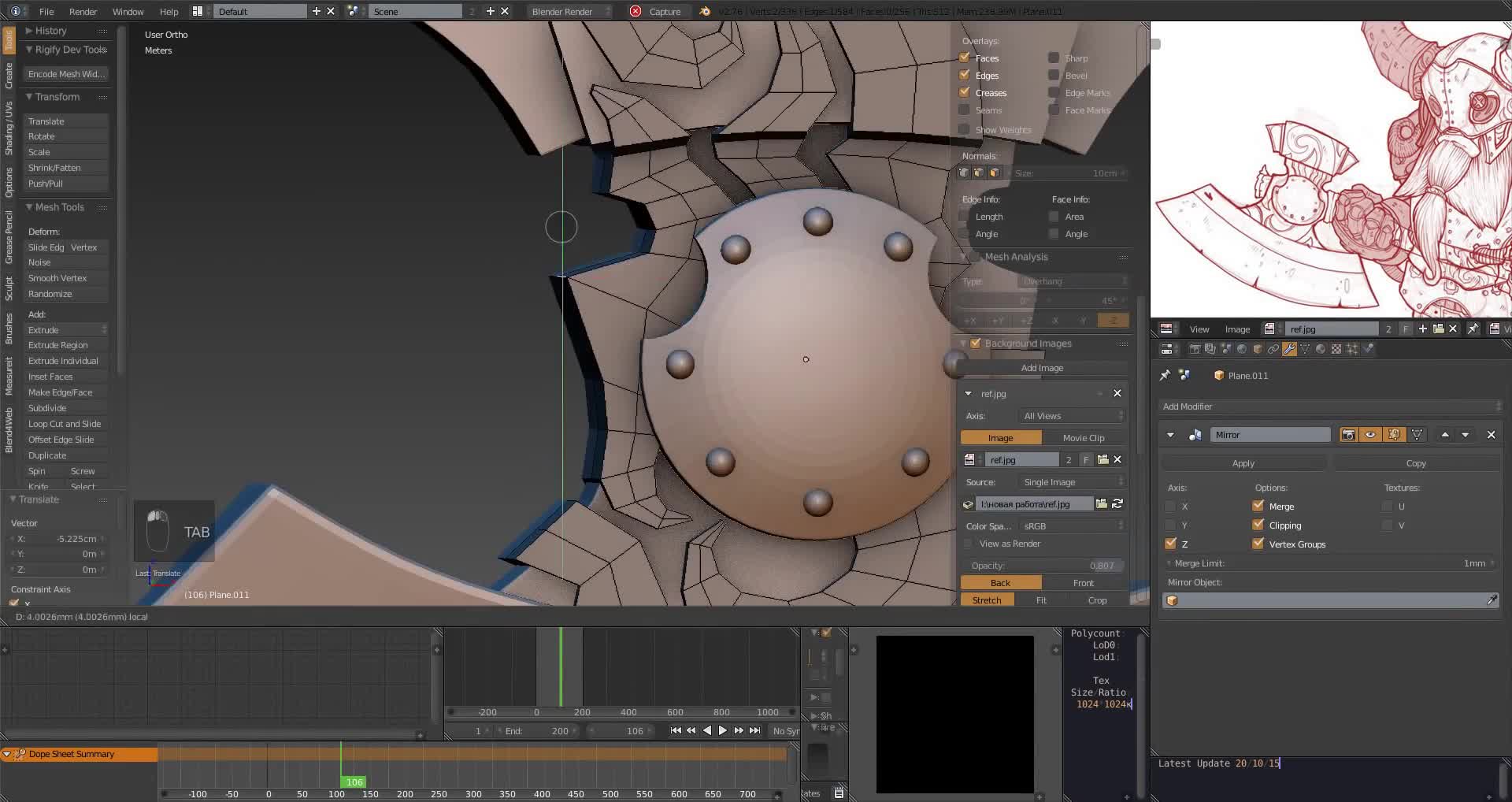Image resolution: width=1512 pixels, height=802 pixels.
Task: Switch to the Movie Clip tab
Action: [x=1083, y=437]
